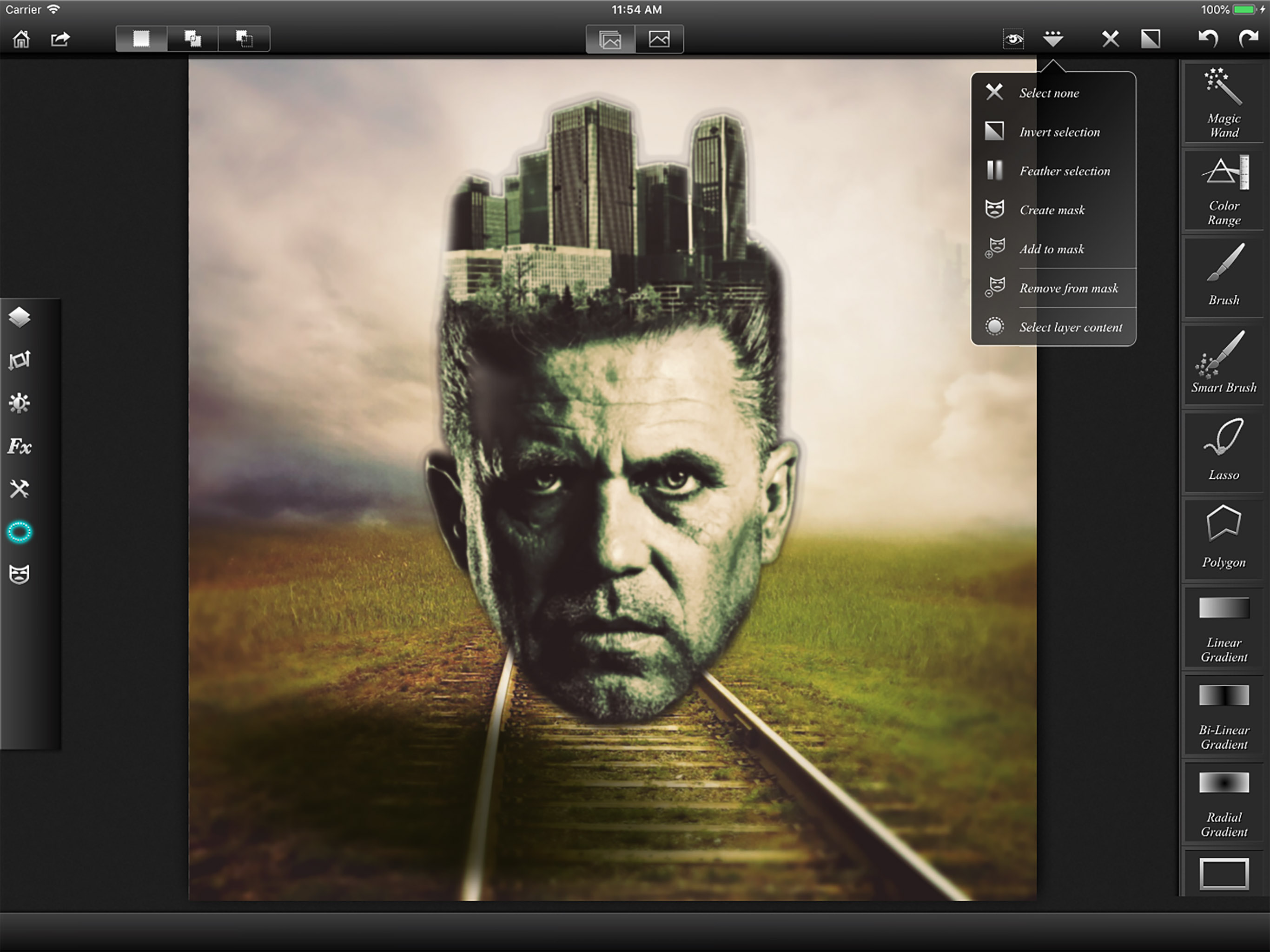The height and width of the screenshot is (952, 1270).
Task: Select the Magic Wand tool
Action: (1224, 102)
